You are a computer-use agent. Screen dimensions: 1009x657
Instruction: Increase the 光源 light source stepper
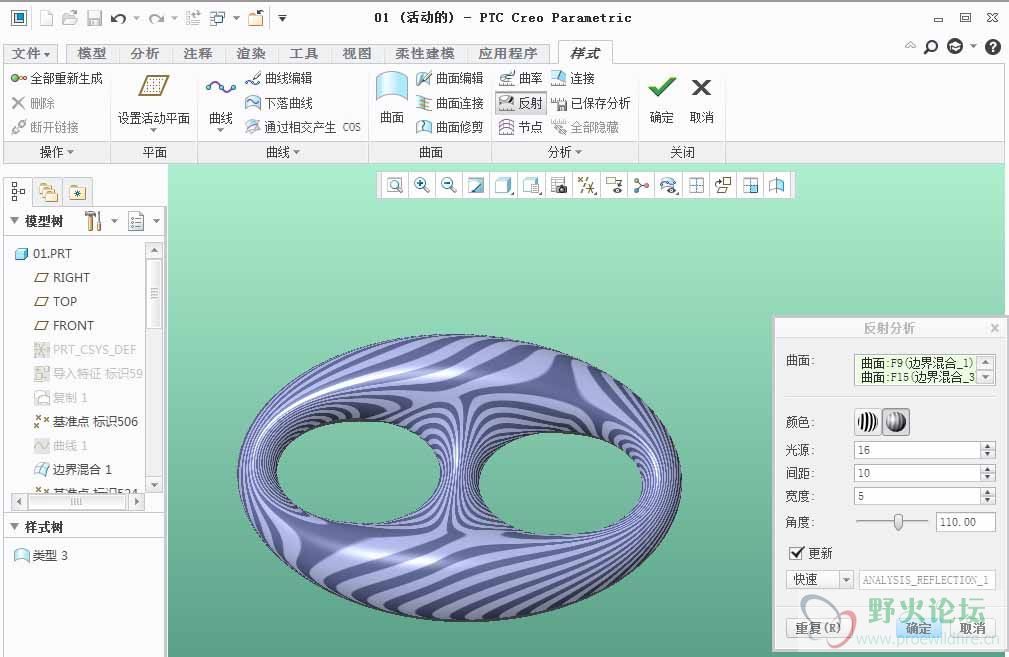(x=988, y=446)
